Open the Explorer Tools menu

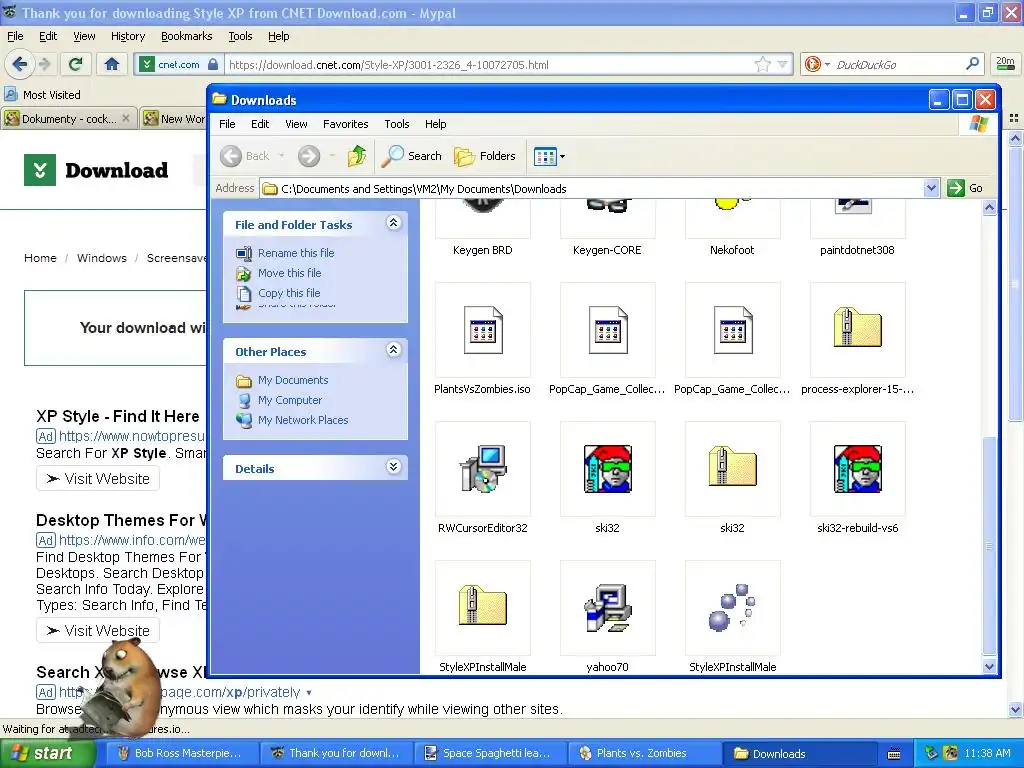pyautogui.click(x=396, y=124)
